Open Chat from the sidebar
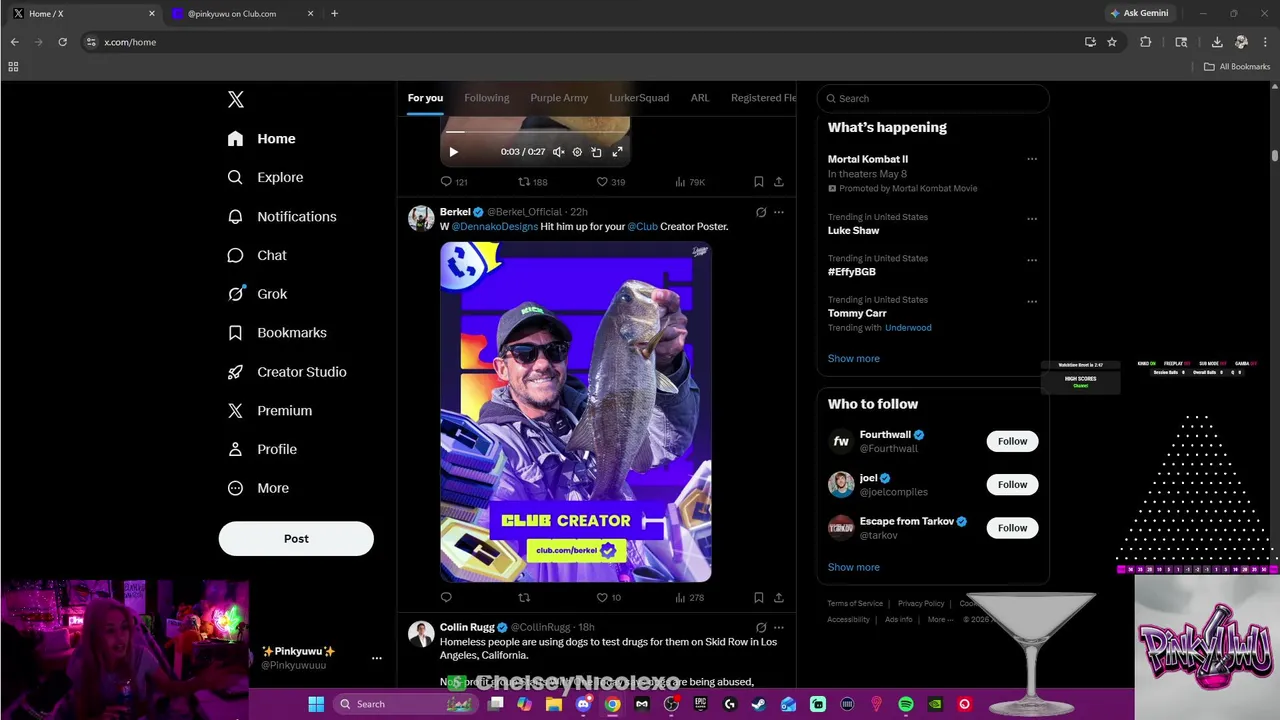This screenshot has height=720, width=1280. coord(257,255)
